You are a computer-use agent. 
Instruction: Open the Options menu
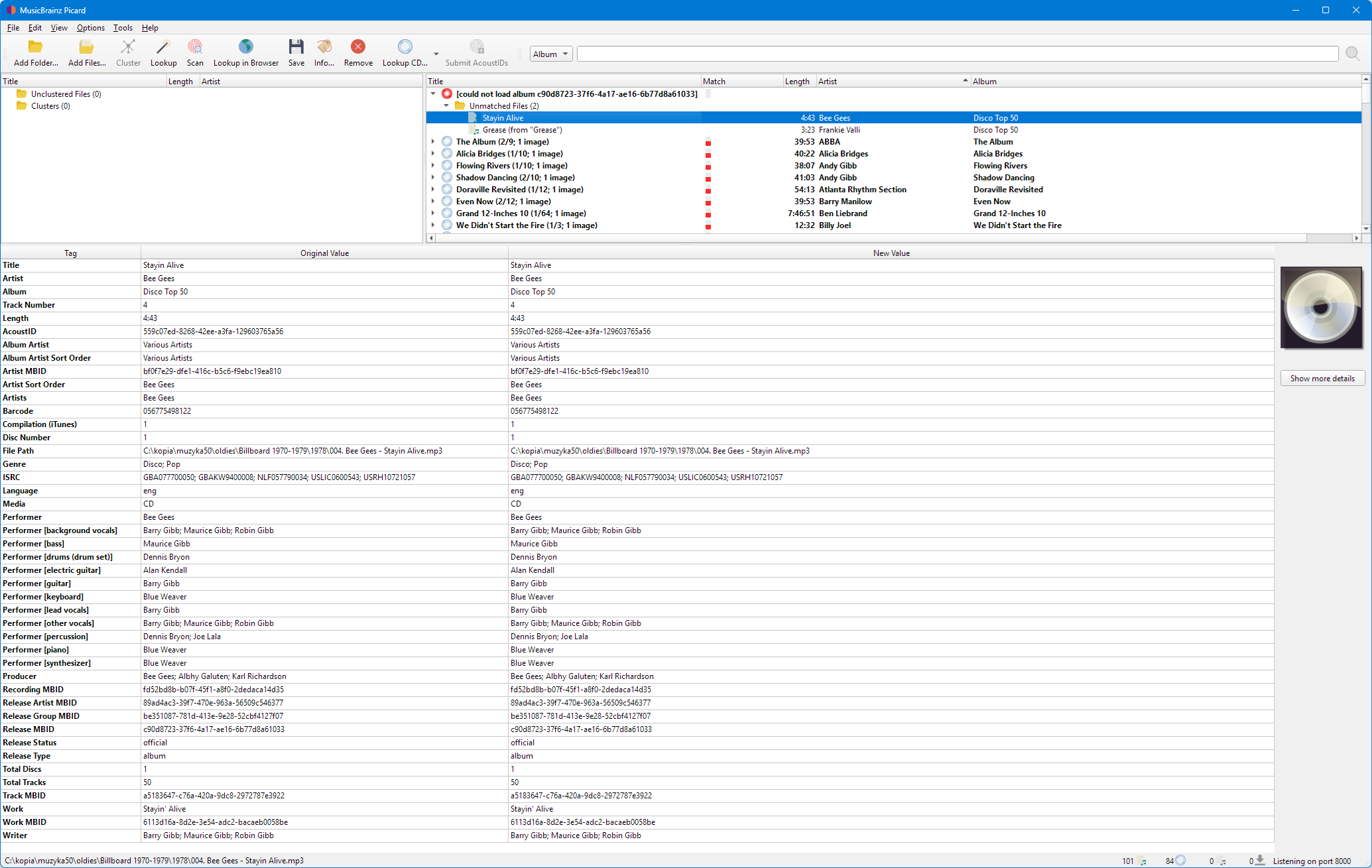pyautogui.click(x=91, y=28)
